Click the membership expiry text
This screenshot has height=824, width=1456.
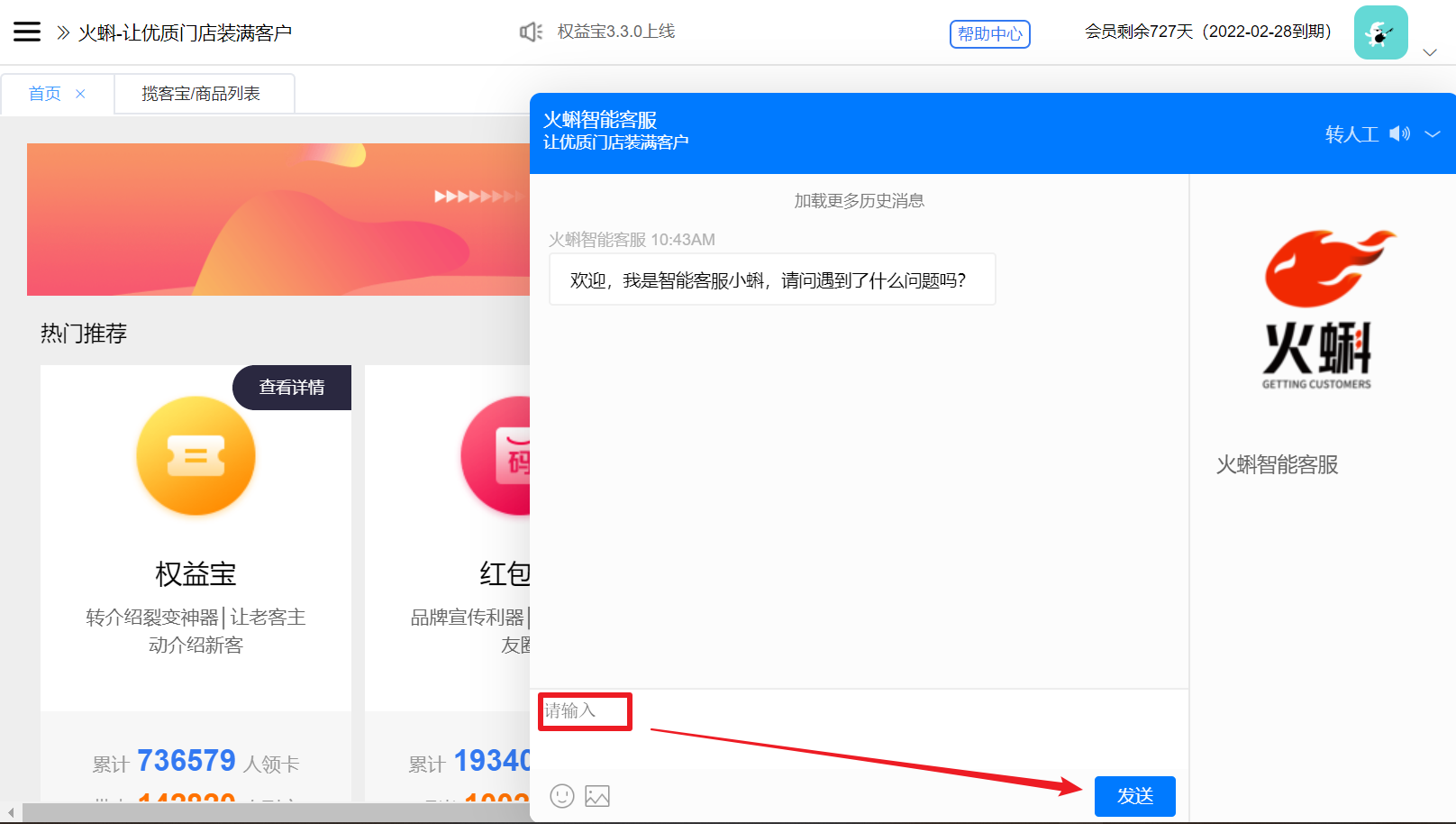(x=1208, y=32)
